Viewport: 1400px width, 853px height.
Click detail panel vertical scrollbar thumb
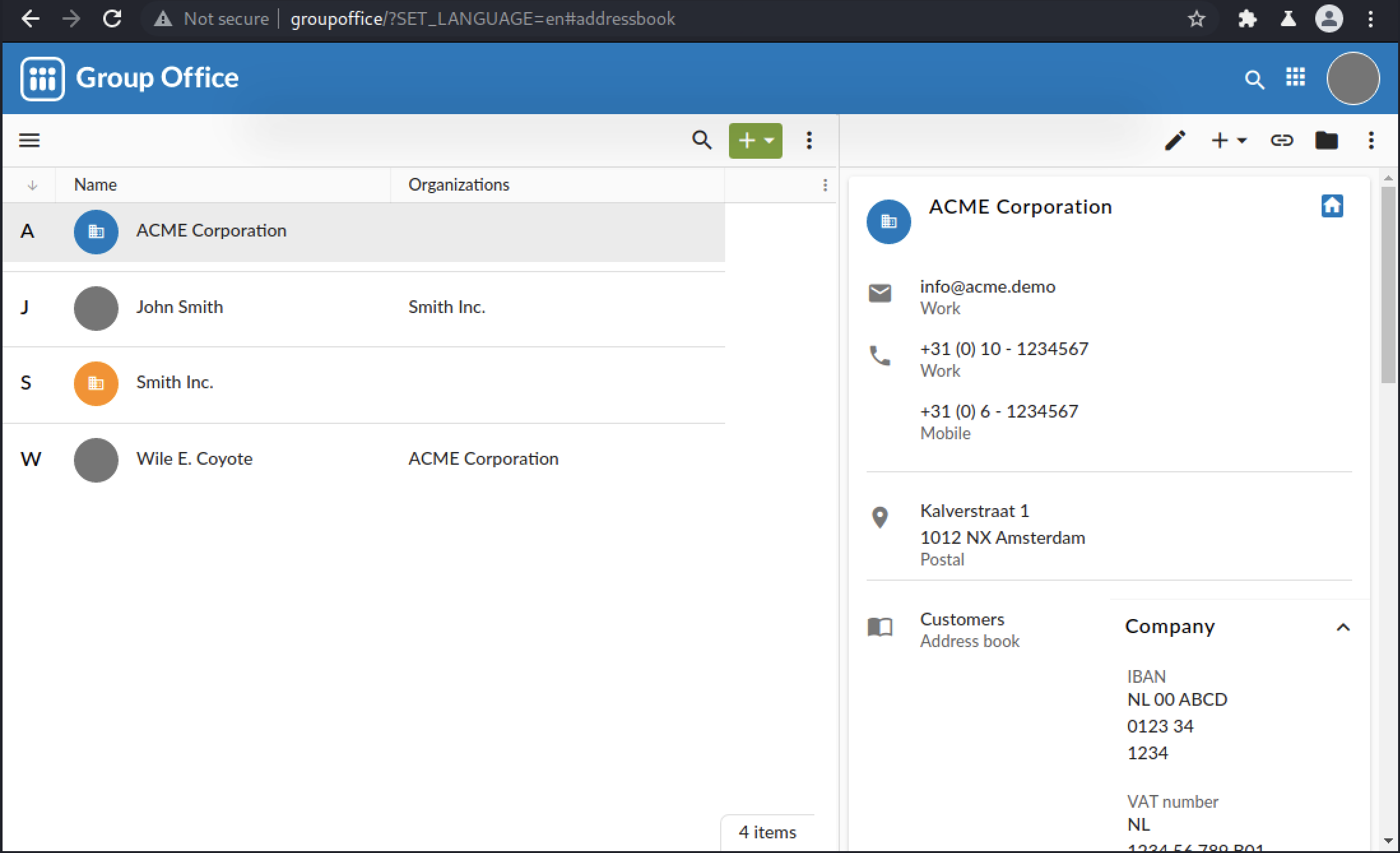[x=1388, y=285]
